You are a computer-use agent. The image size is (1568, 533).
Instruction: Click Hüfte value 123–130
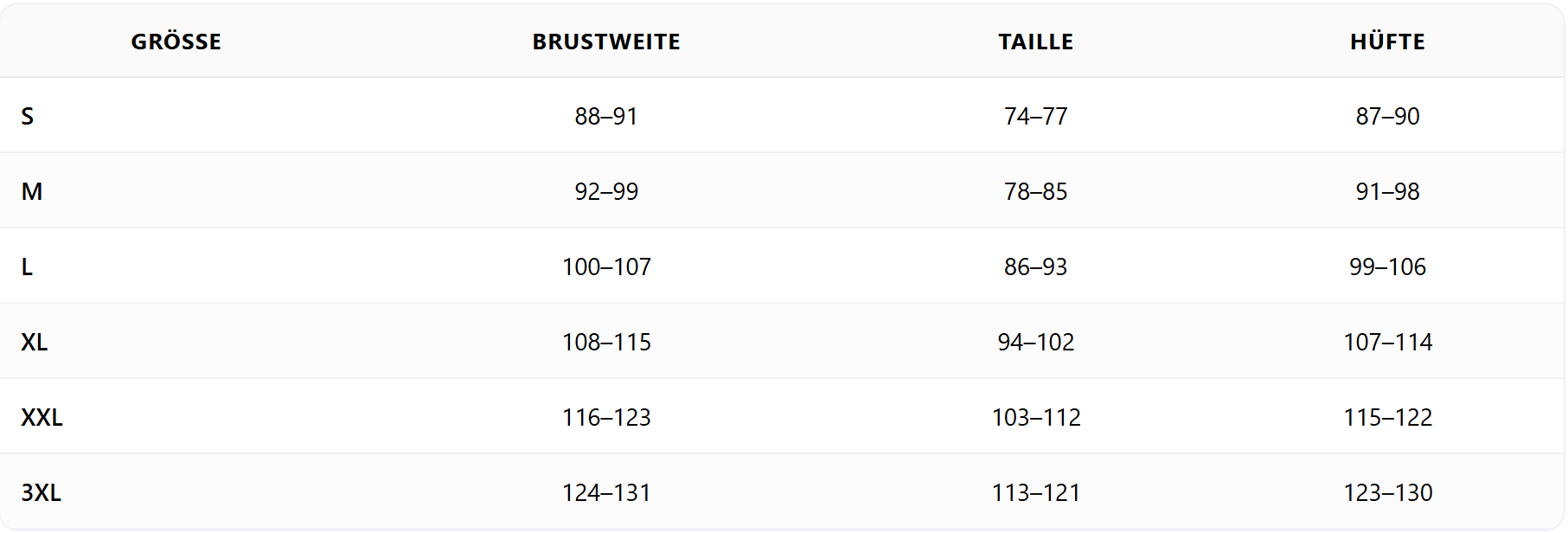click(1387, 492)
